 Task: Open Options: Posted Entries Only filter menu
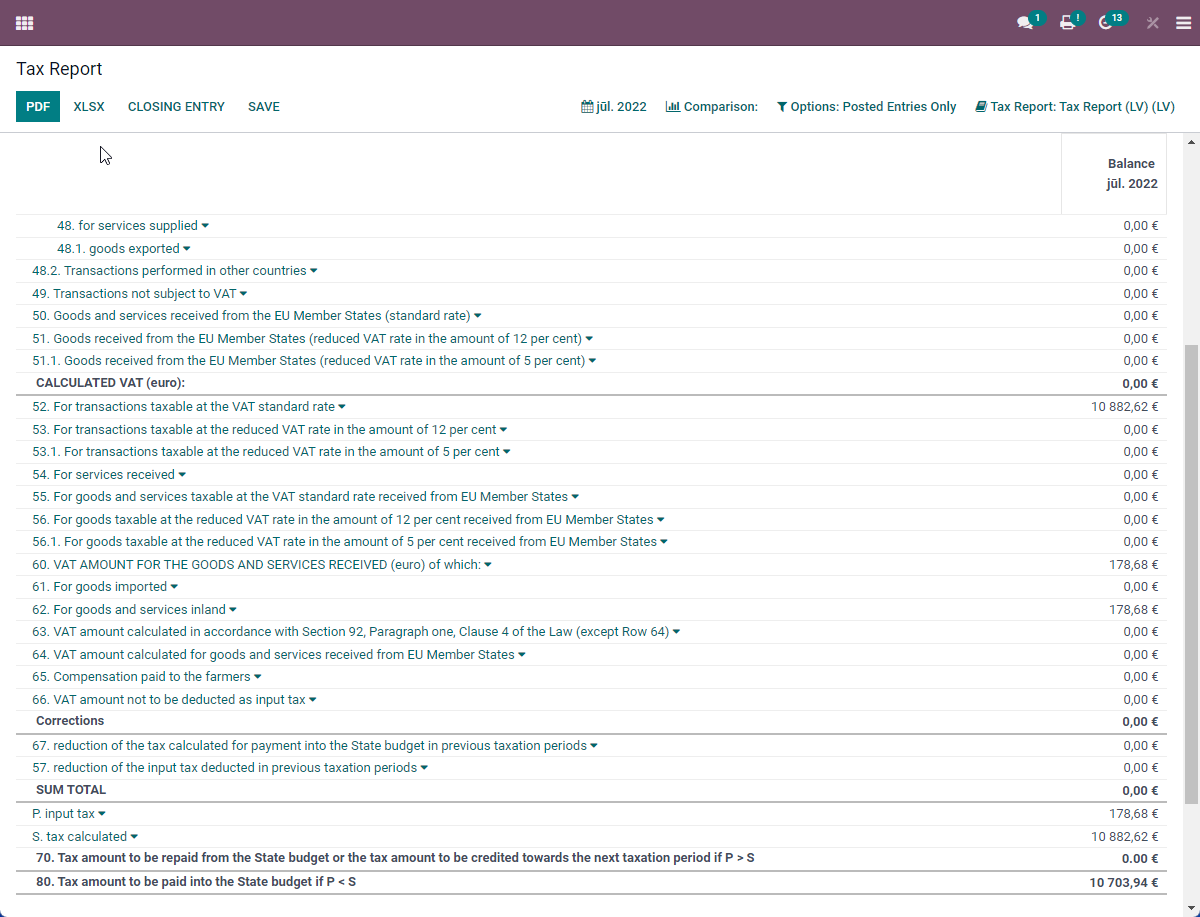(866, 106)
